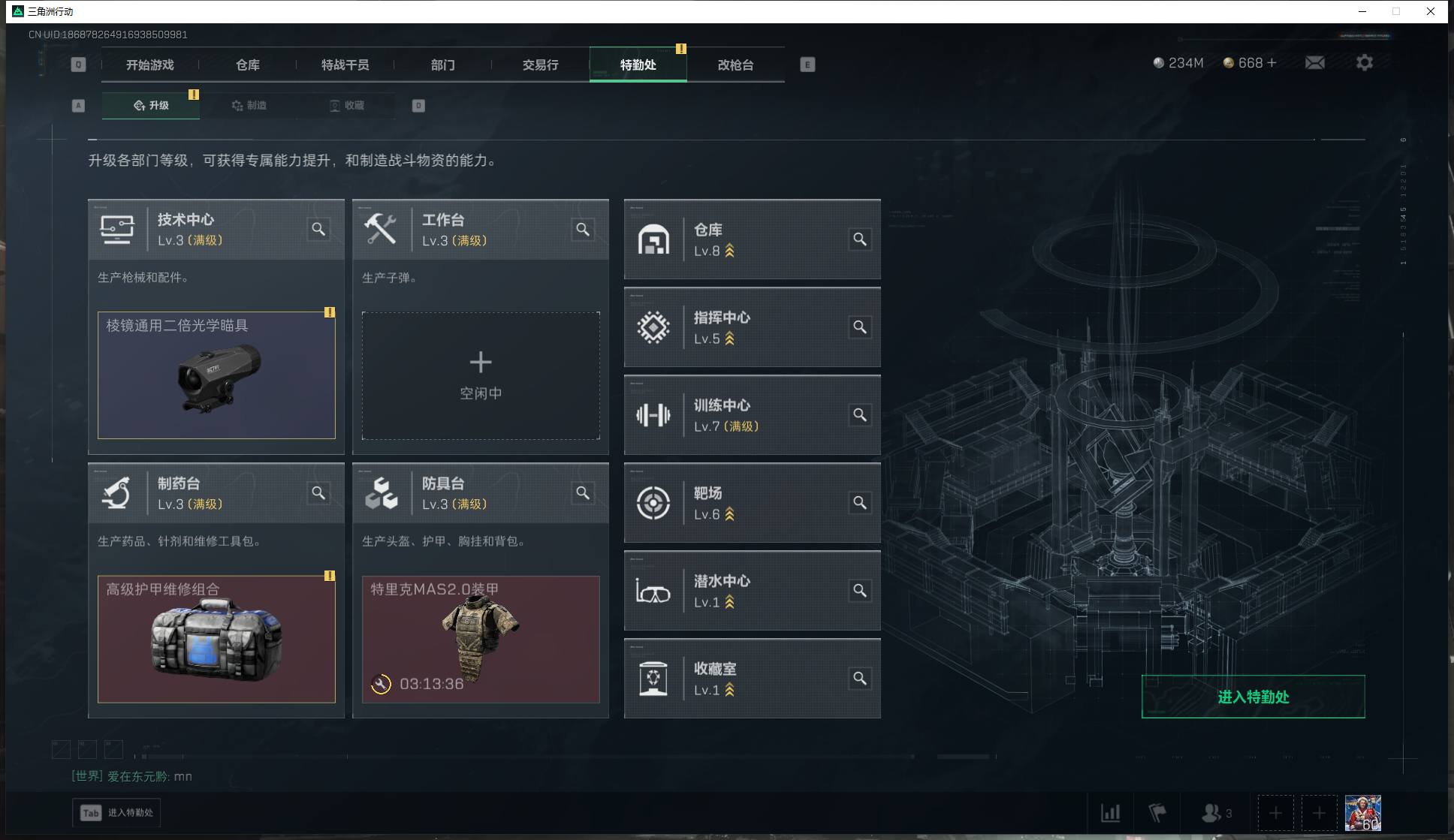
Task: Click magnifier icon on 靶场 row
Action: click(x=860, y=503)
